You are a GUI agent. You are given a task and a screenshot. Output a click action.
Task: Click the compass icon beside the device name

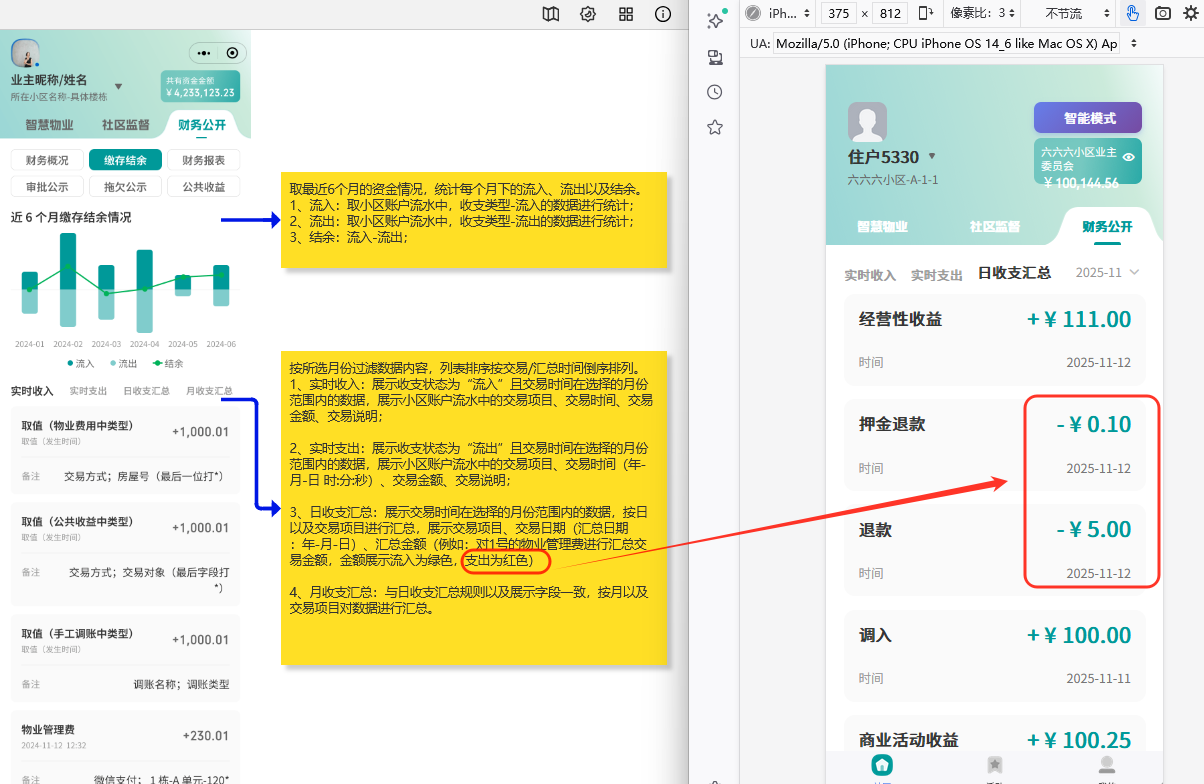[x=752, y=13]
